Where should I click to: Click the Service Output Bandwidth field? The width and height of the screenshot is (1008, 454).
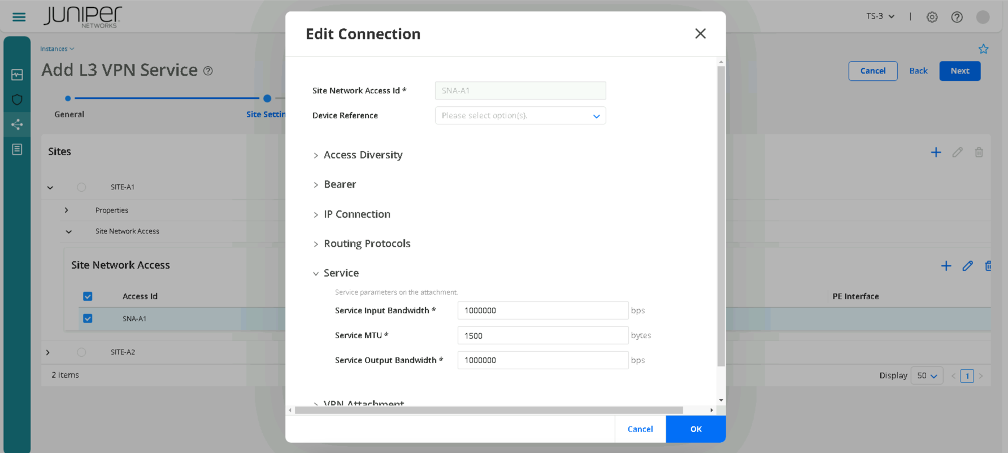pyautogui.click(x=543, y=360)
